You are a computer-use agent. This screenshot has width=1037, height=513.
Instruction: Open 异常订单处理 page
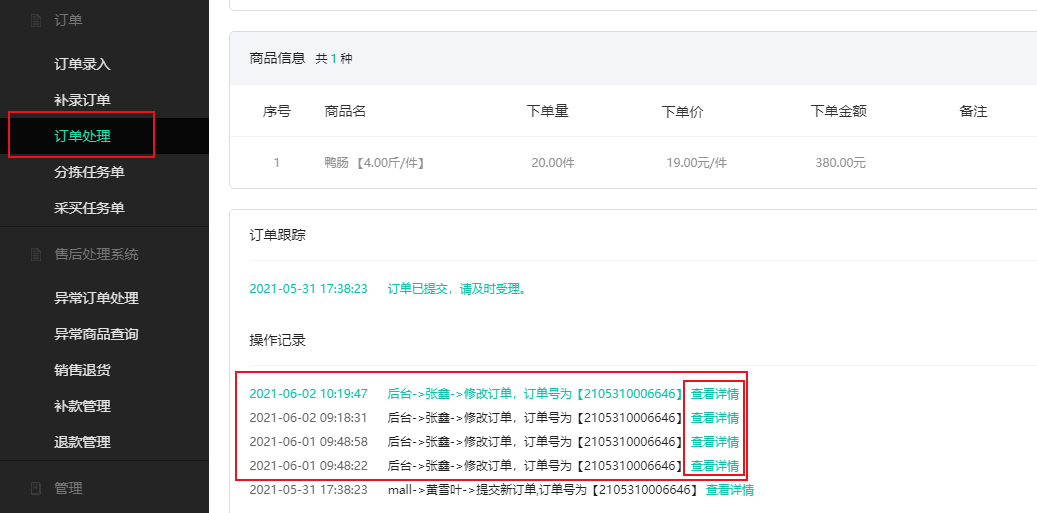[x=97, y=298]
